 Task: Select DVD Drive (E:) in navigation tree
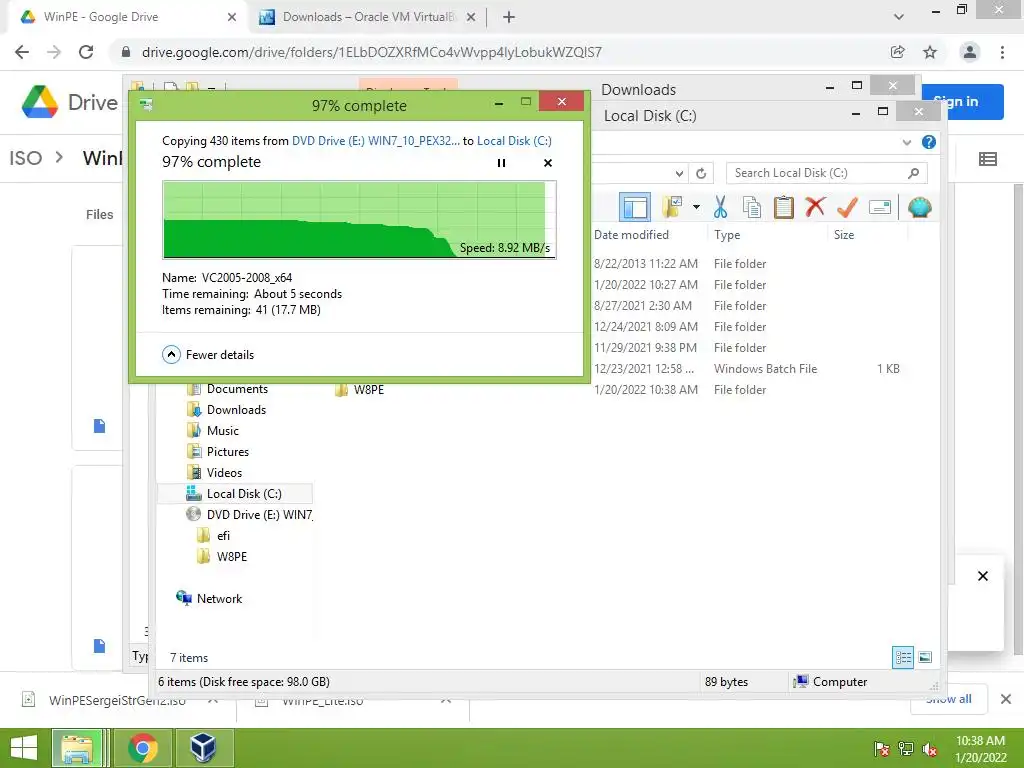pos(249,515)
